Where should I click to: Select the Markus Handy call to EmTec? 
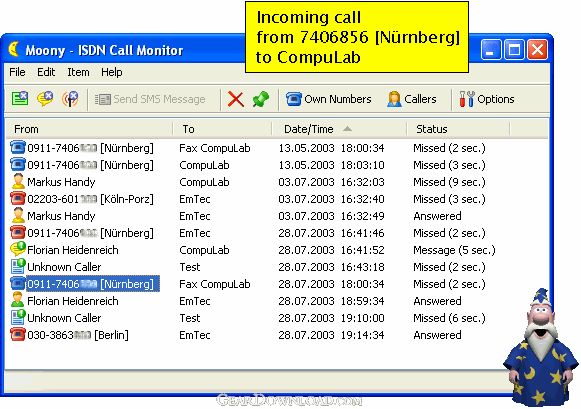(276, 216)
